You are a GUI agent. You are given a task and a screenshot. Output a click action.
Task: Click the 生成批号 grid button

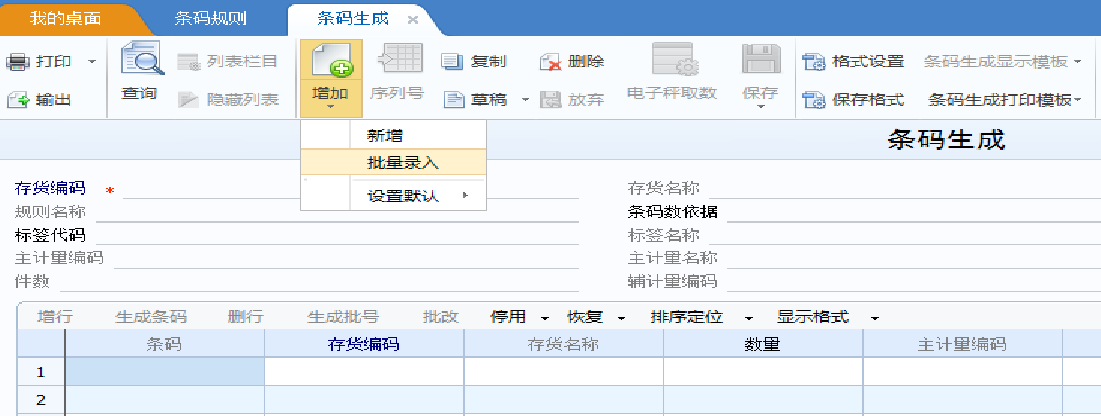[343, 317]
